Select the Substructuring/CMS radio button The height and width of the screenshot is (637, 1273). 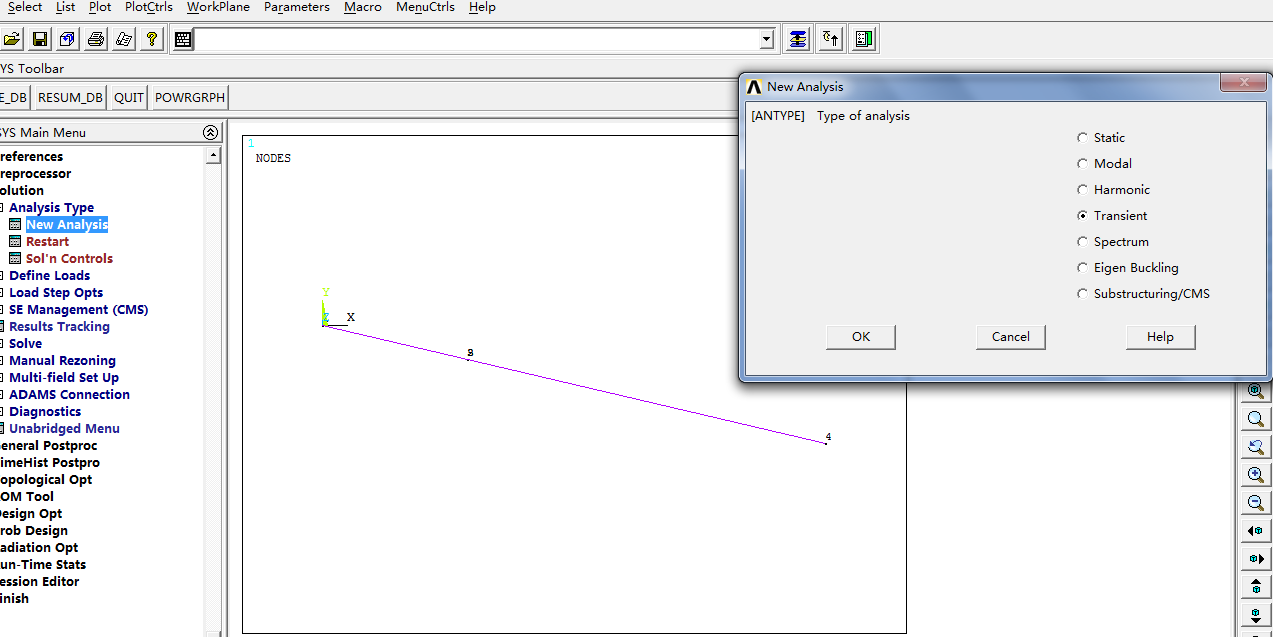tap(1082, 294)
